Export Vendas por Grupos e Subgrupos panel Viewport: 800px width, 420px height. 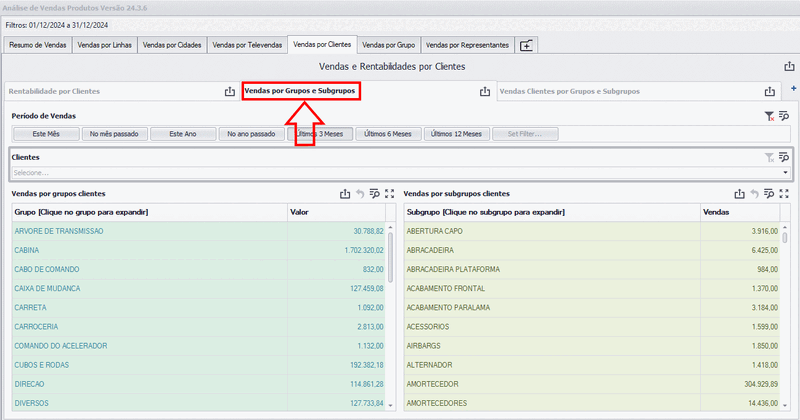coord(485,91)
